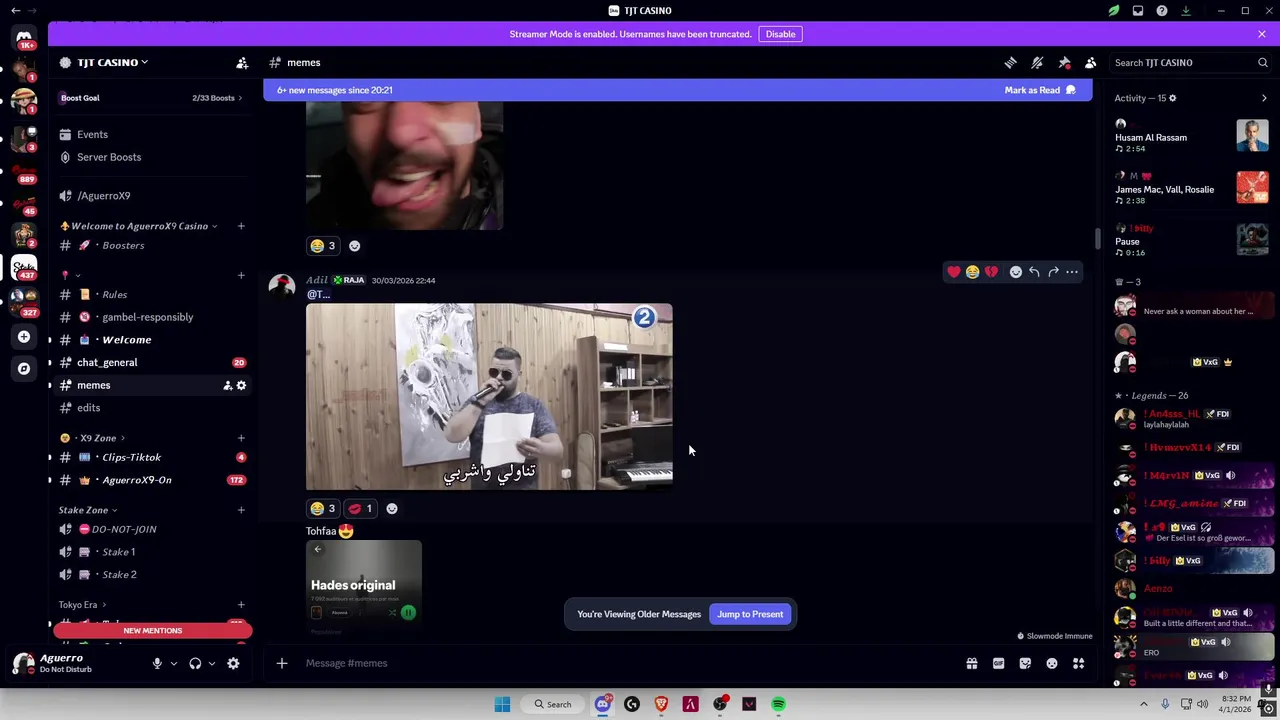
Task: Invite people to TJT CASINO server
Action: click(242, 63)
